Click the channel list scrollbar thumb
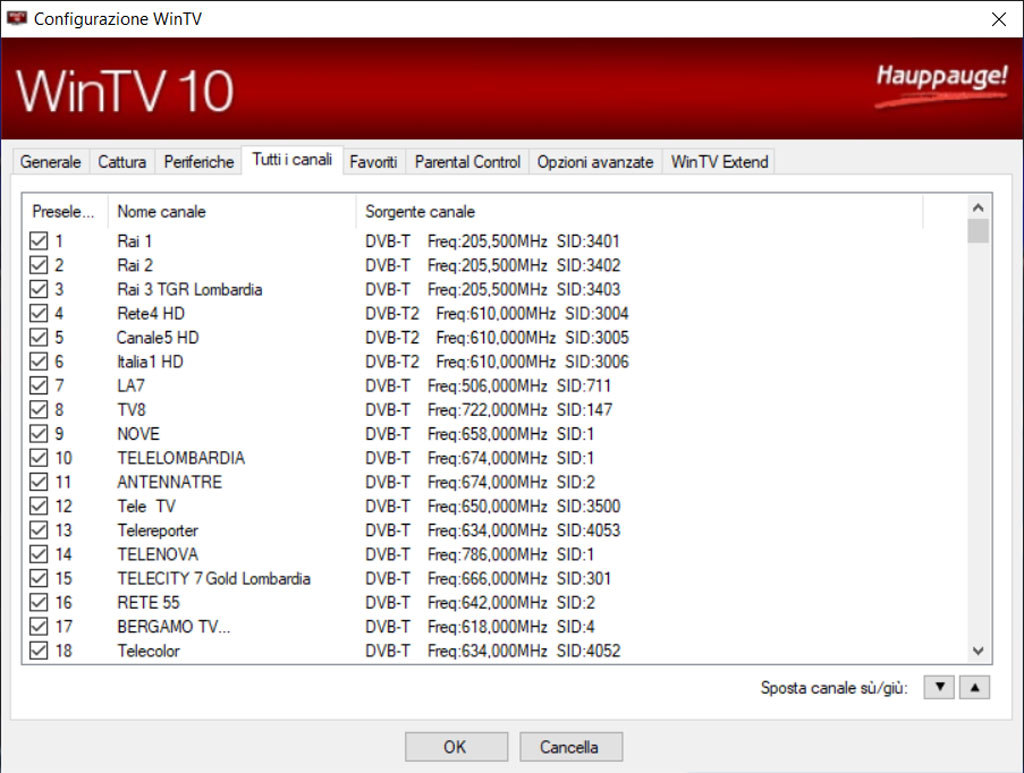1024x773 pixels. point(978,231)
